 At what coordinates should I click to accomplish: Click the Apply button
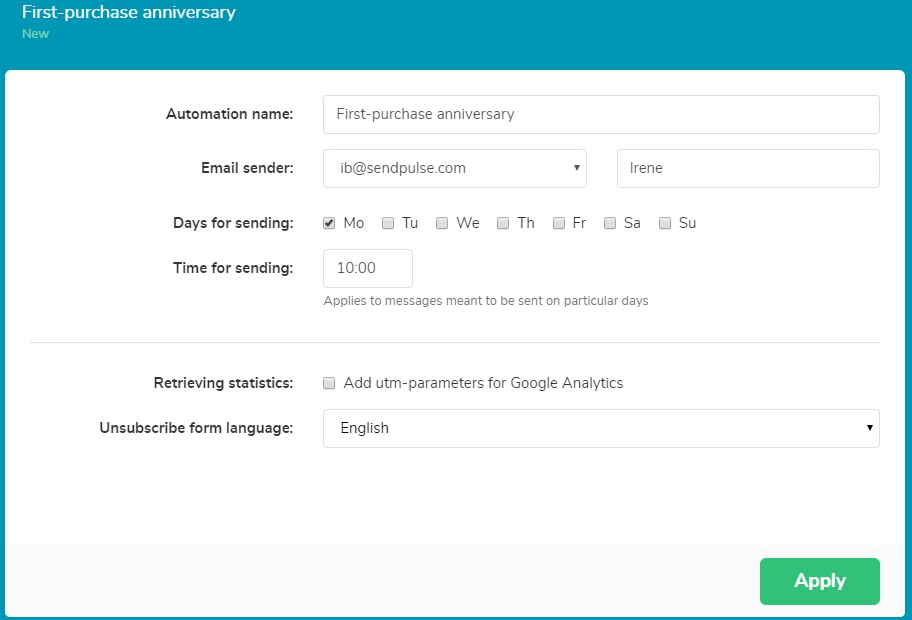pyautogui.click(x=819, y=581)
